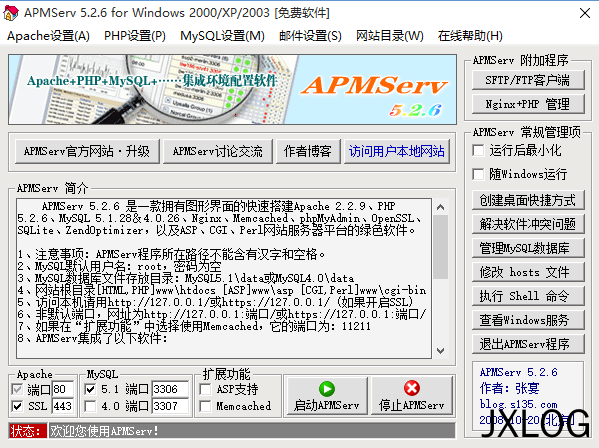Click the blog.s135.com text
The width and height of the screenshot is (599, 448).
(x=518, y=404)
